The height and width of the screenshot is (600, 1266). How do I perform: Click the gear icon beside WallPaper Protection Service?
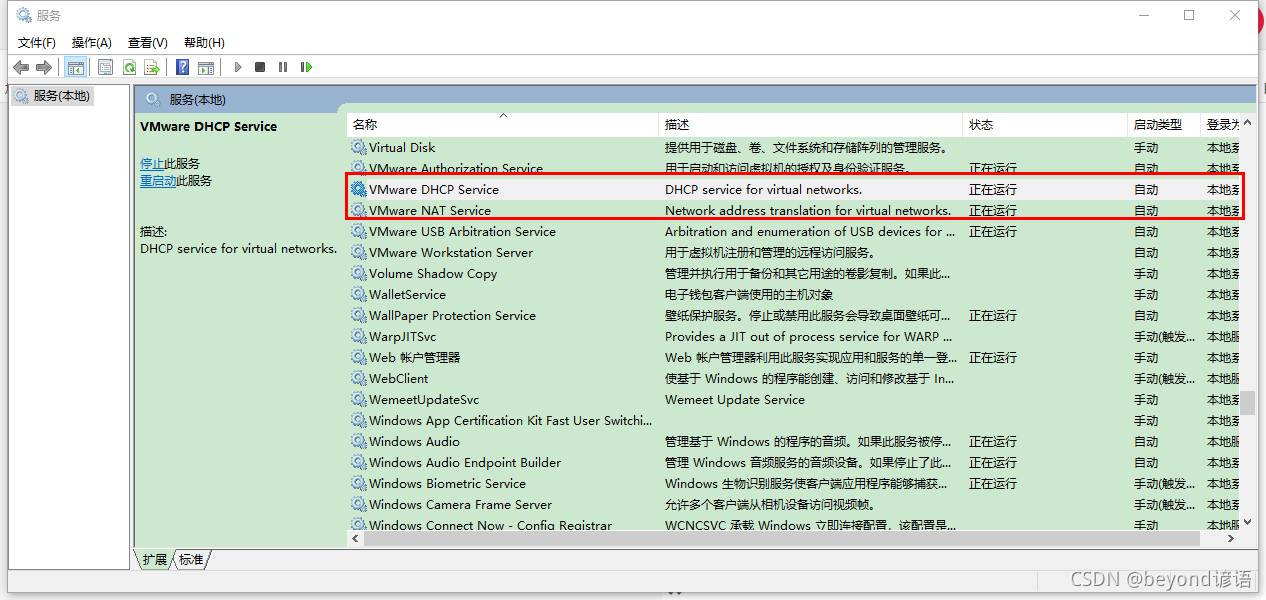[x=358, y=315]
